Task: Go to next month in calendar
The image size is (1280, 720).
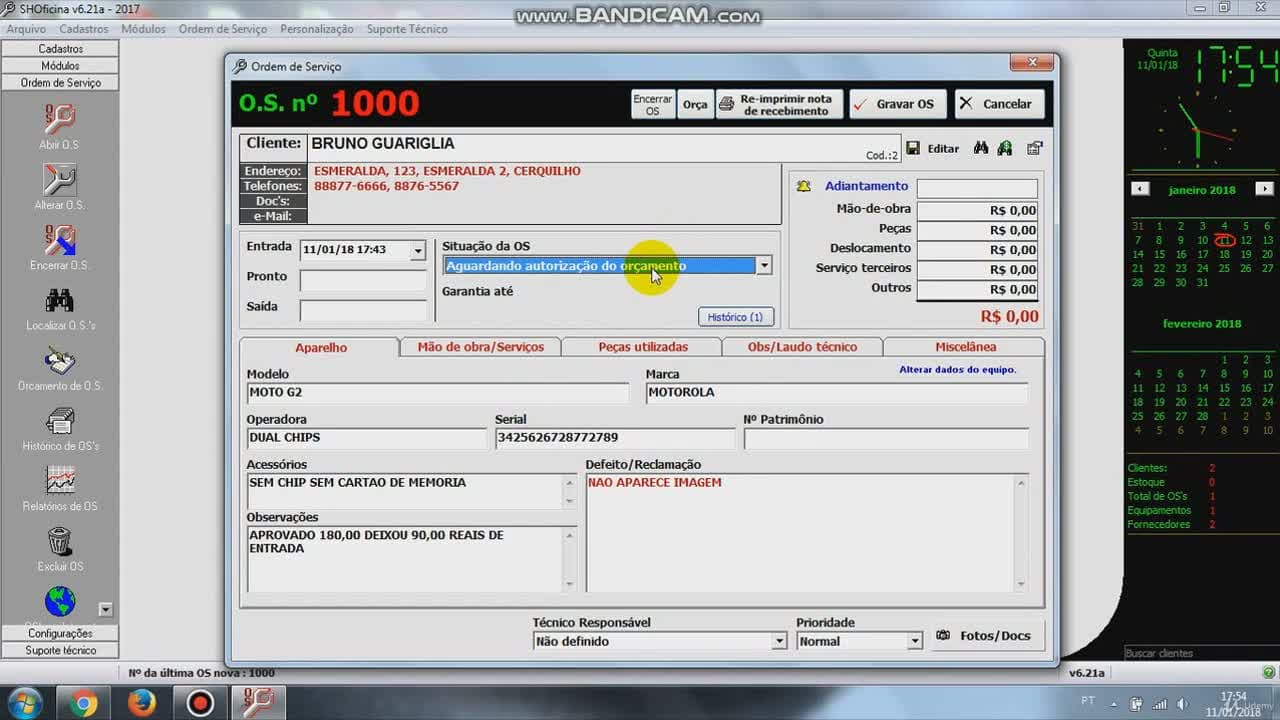Action: (x=1264, y=189)
